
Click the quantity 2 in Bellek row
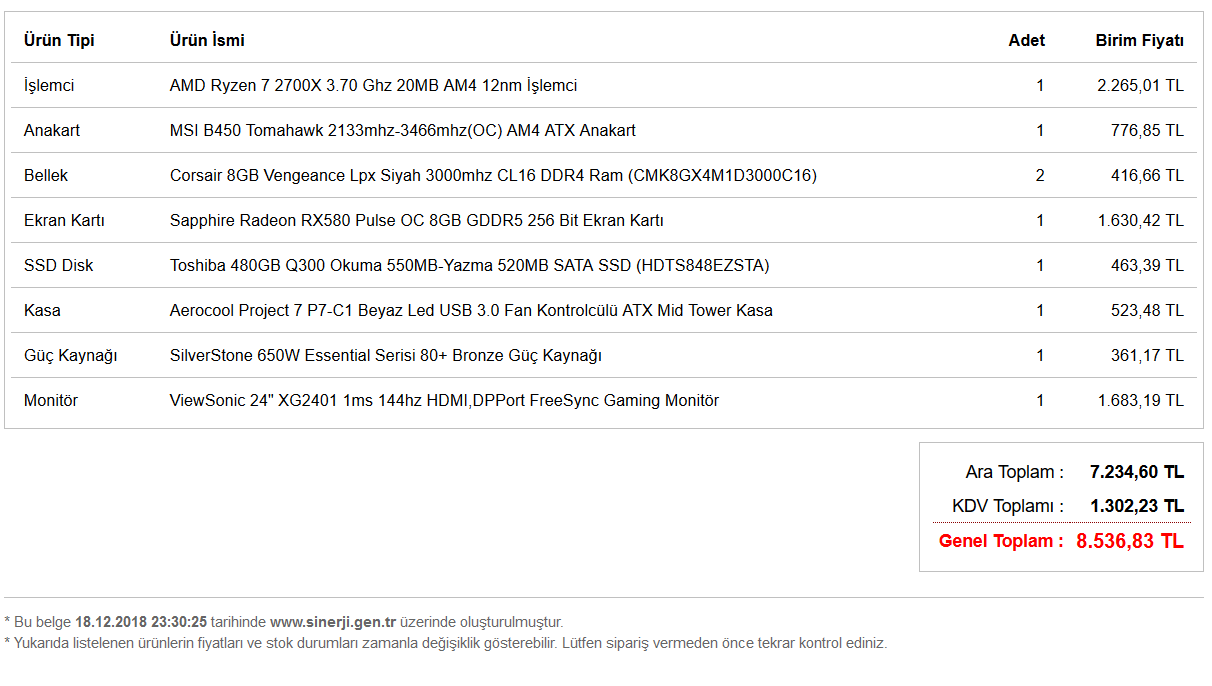point(1040,176)
